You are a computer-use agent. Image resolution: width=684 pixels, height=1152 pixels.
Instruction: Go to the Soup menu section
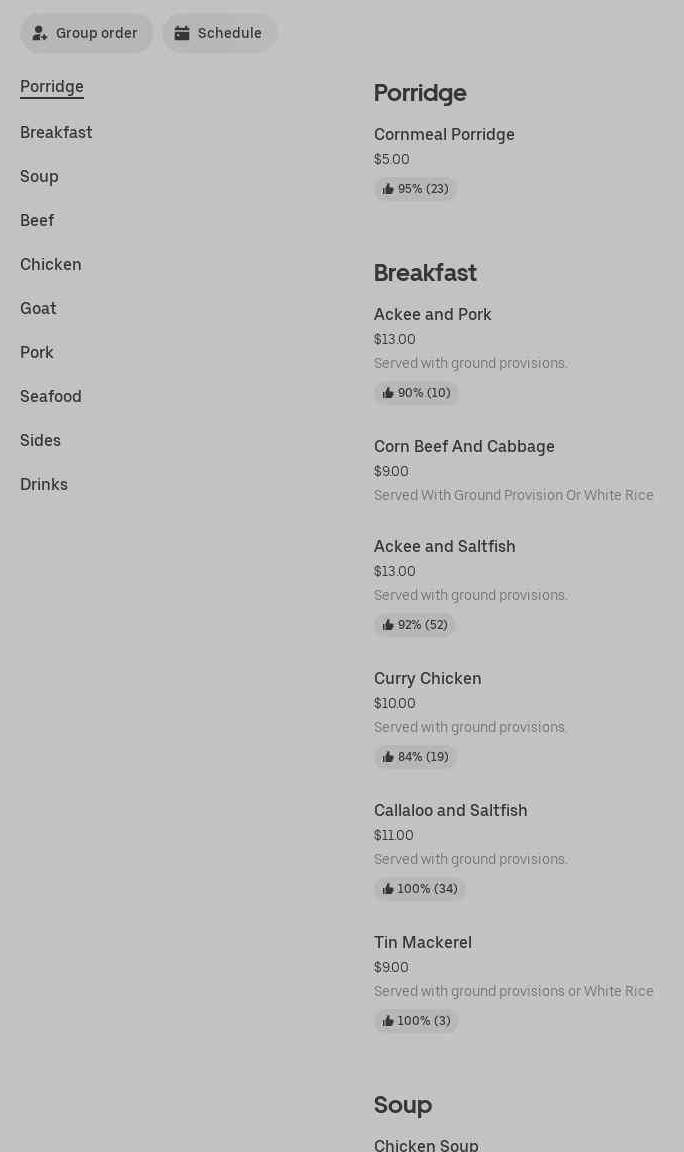point(39,176)
